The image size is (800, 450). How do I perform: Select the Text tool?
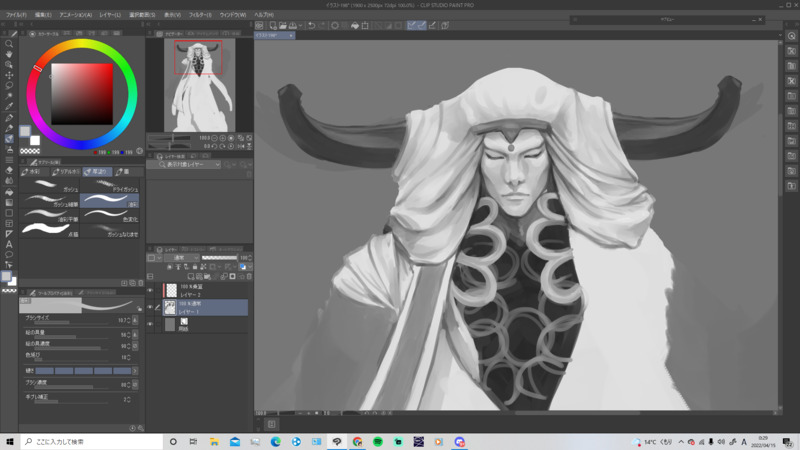pyautogui.click(x=9, y=244)
